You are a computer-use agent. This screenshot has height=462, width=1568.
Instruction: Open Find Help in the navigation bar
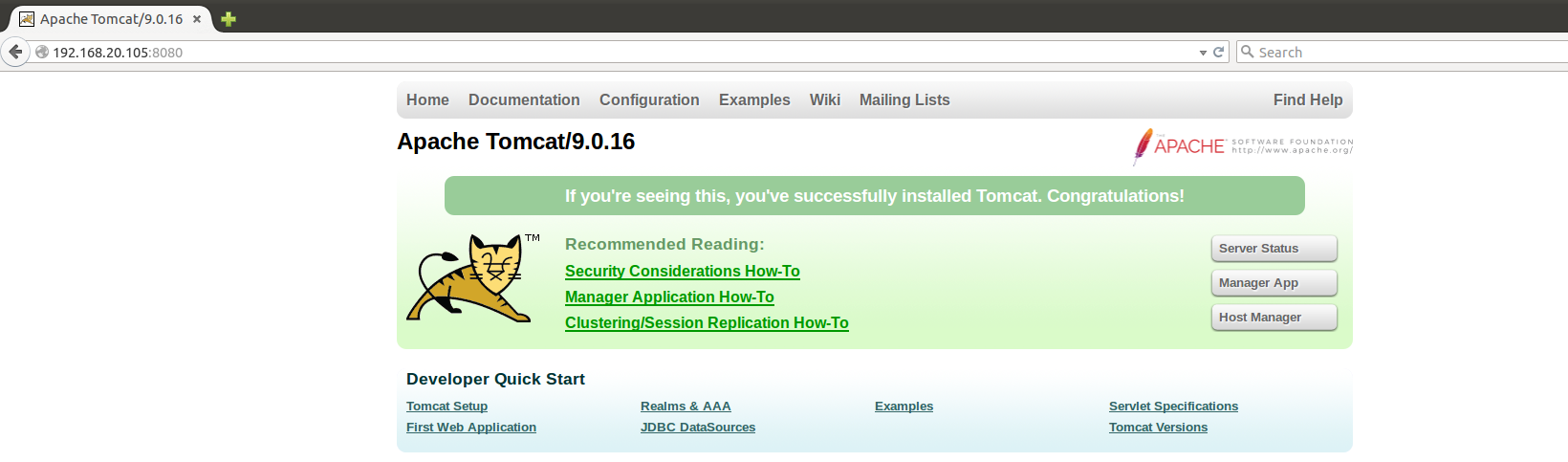point(1308,99)
